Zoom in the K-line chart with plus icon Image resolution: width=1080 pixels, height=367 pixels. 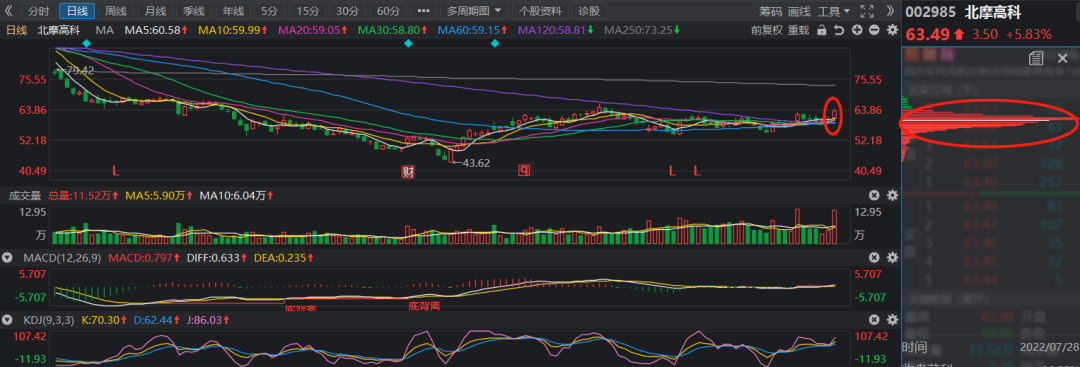(x=857, y=30)
